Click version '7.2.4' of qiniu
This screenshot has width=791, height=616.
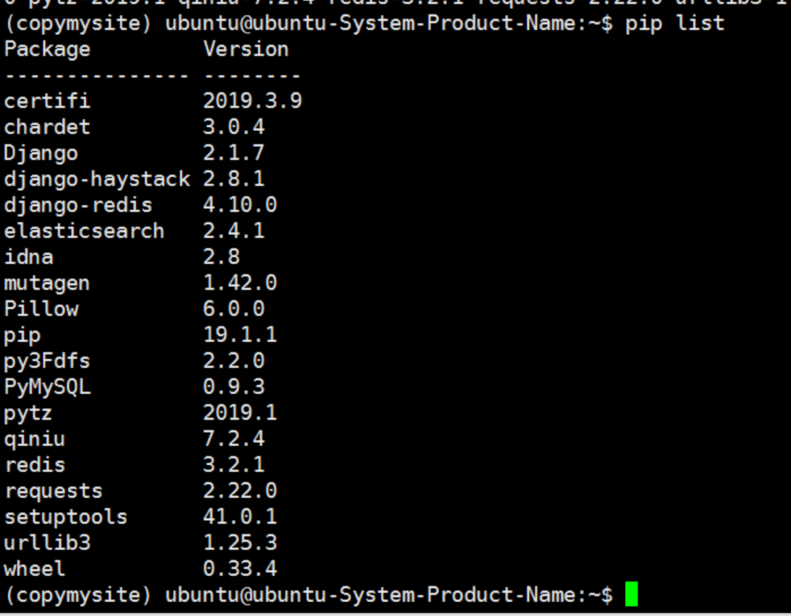point(234,439)
